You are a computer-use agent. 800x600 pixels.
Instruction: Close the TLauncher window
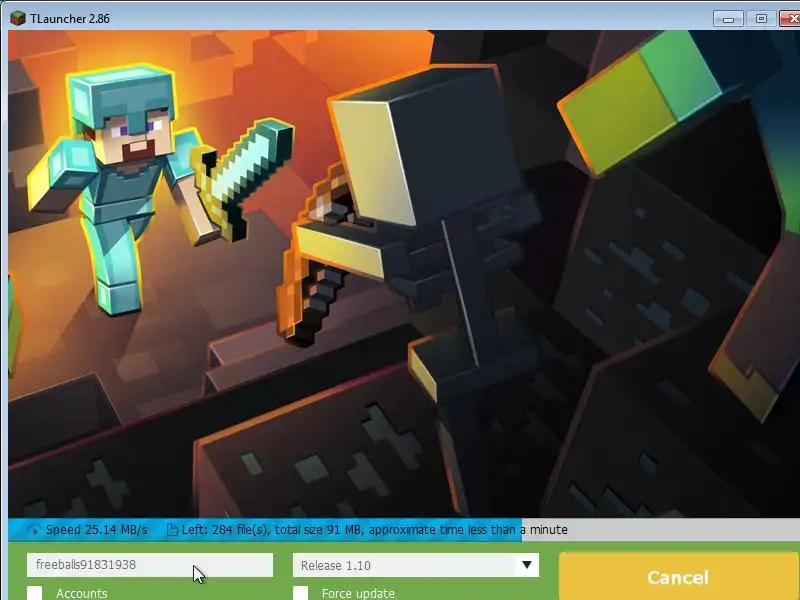790,19
